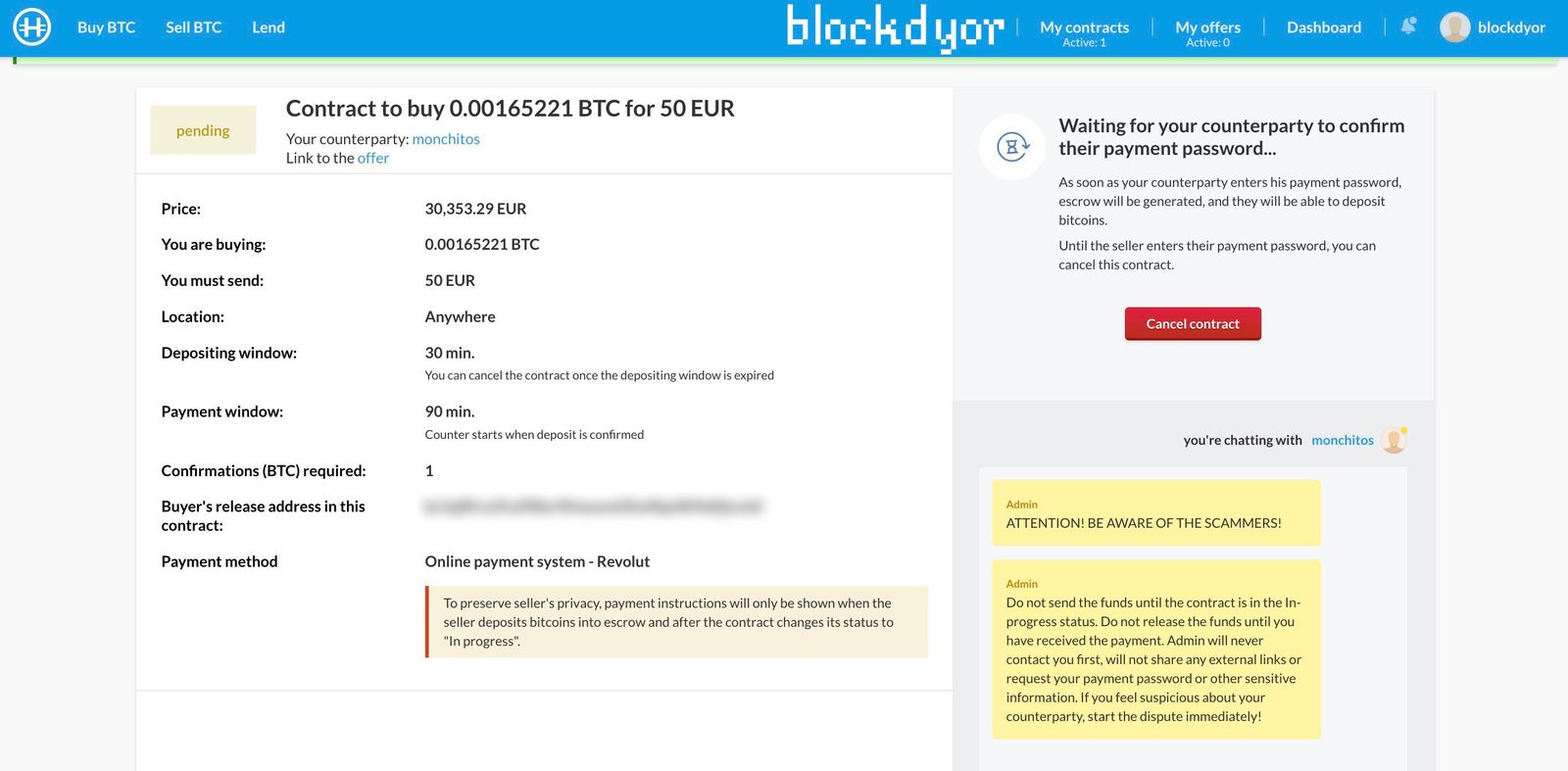This screenshot has width=1568, height=771.
Task: Open the My contracts dropdown showing Active: 1
Action: (1084, 27)
